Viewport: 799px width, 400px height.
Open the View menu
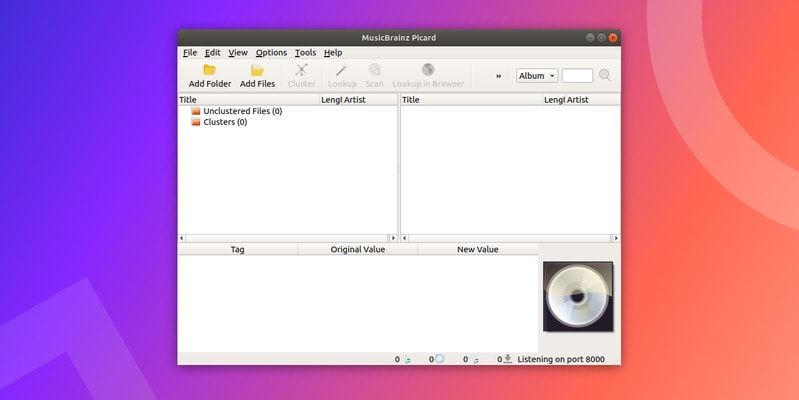click(x=238, y=52)
